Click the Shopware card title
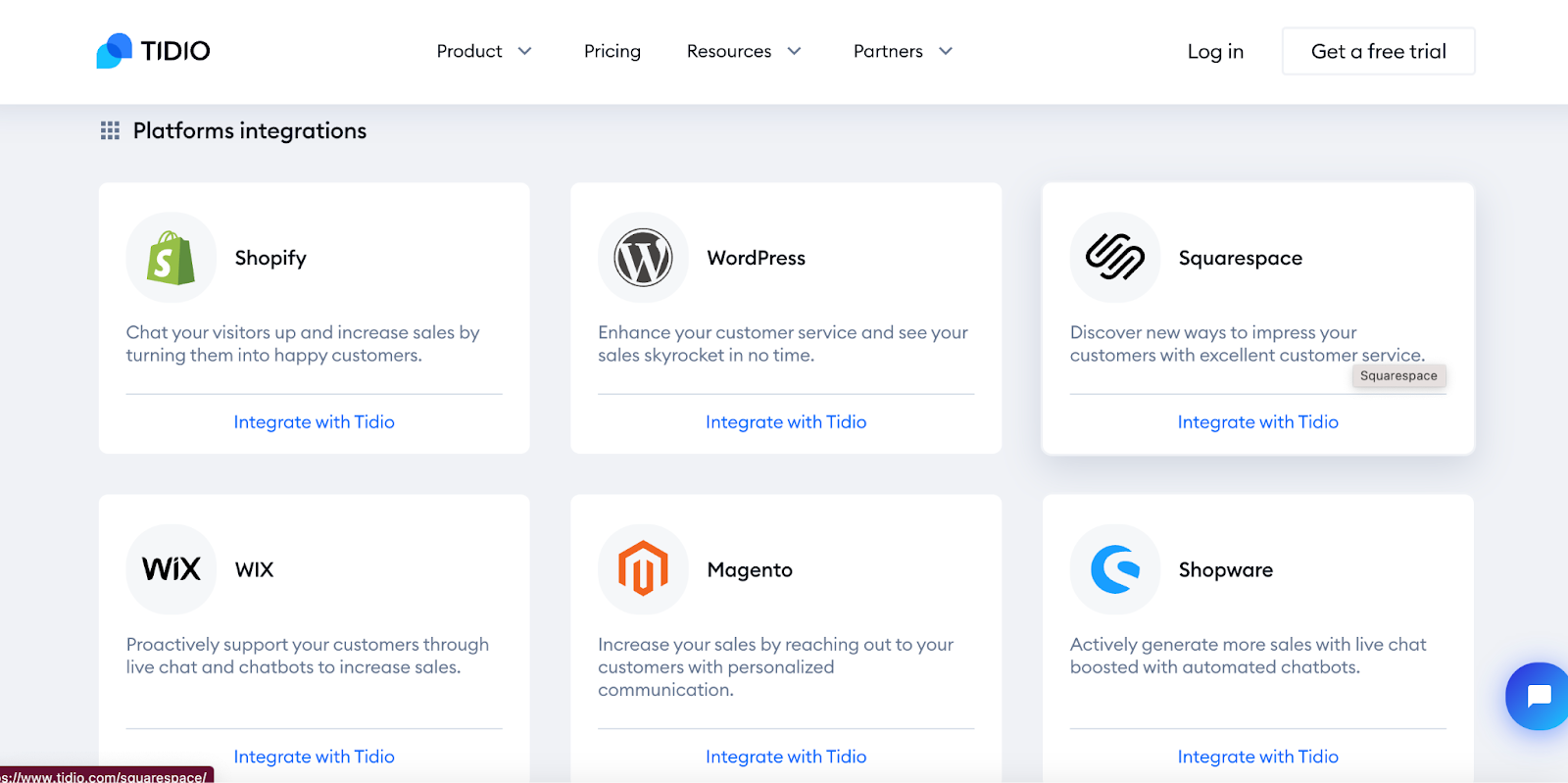 coord(1226,570)
